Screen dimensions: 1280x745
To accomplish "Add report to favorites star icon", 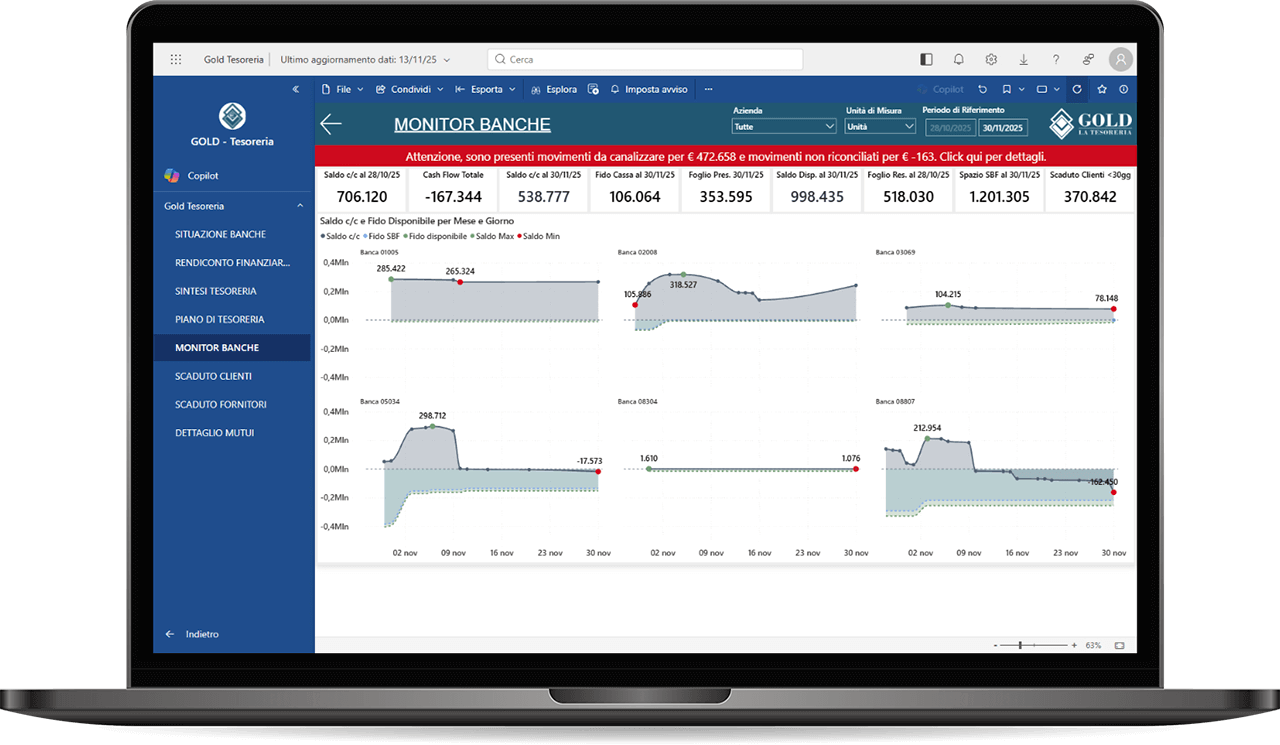I will click(1102, 89).
